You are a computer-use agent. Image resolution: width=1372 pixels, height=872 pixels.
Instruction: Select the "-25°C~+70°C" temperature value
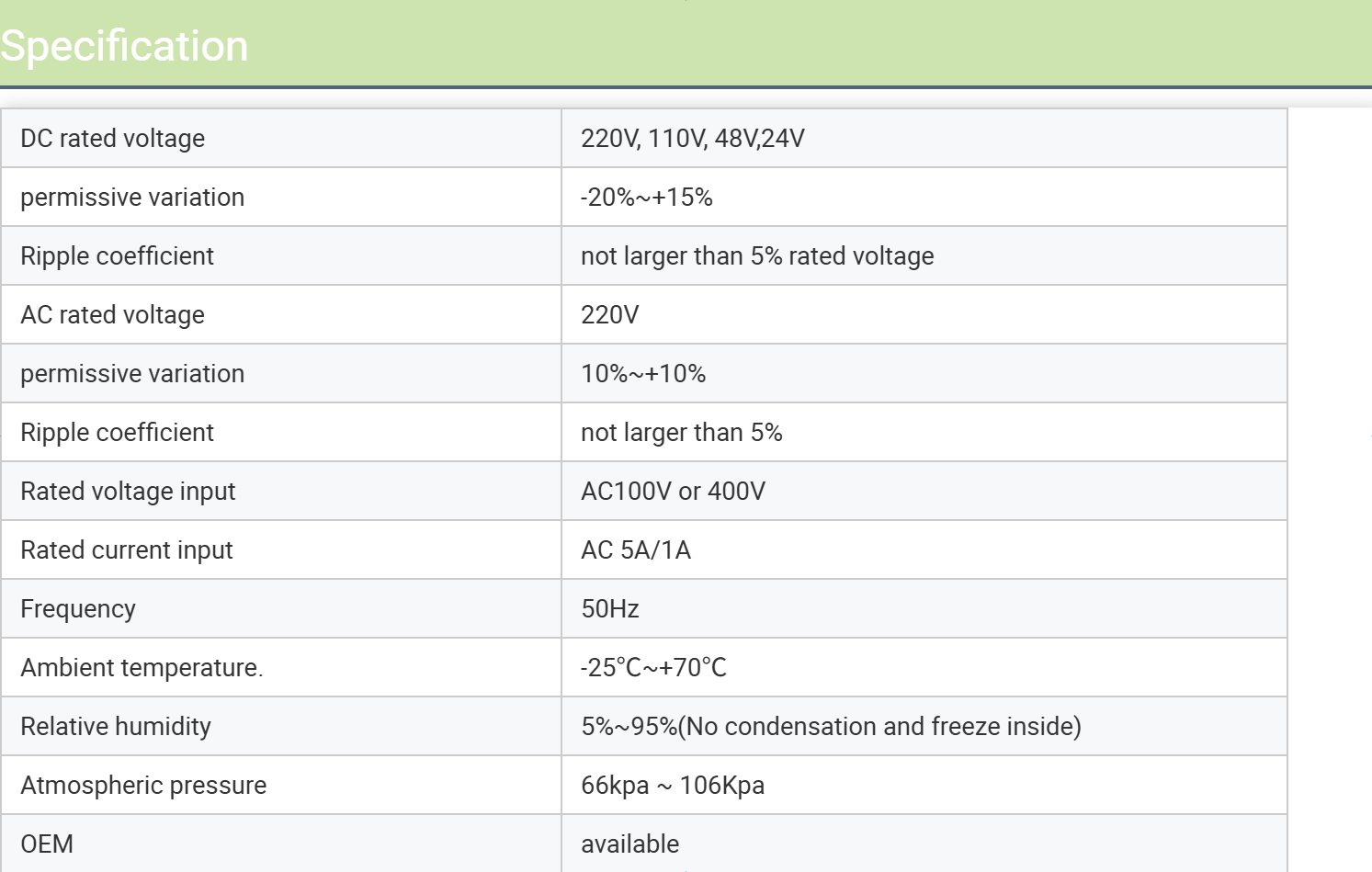(x=653, y=668)
